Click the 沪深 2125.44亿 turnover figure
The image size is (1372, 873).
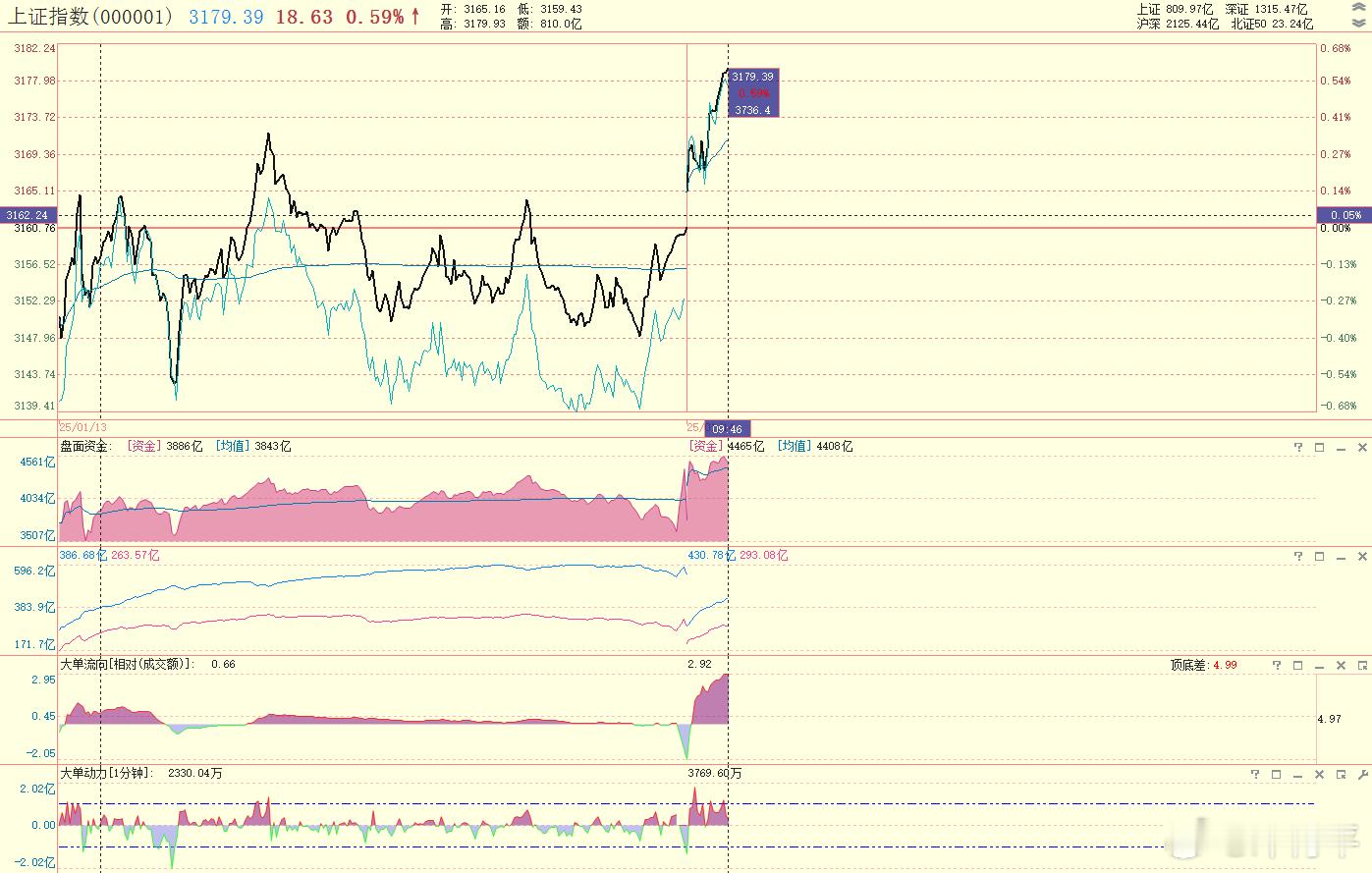coord(1178,24)
